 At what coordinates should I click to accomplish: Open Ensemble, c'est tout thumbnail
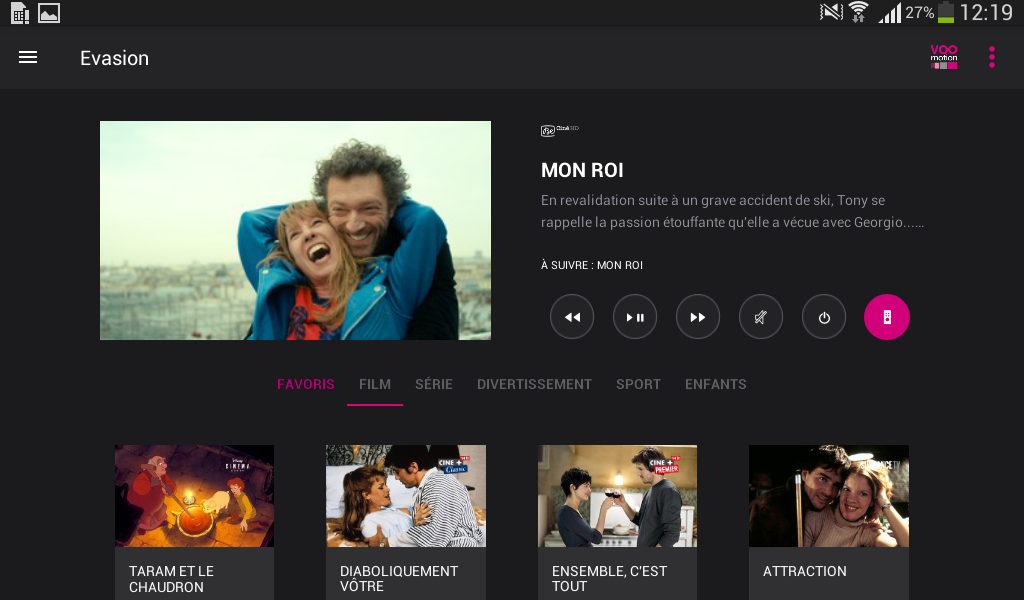[617, 496]
